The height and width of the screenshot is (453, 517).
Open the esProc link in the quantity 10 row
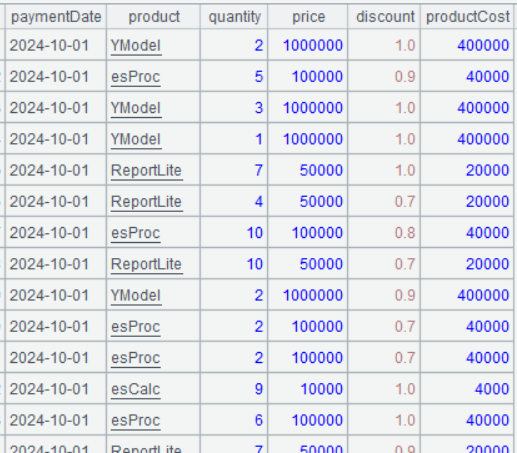135,233
